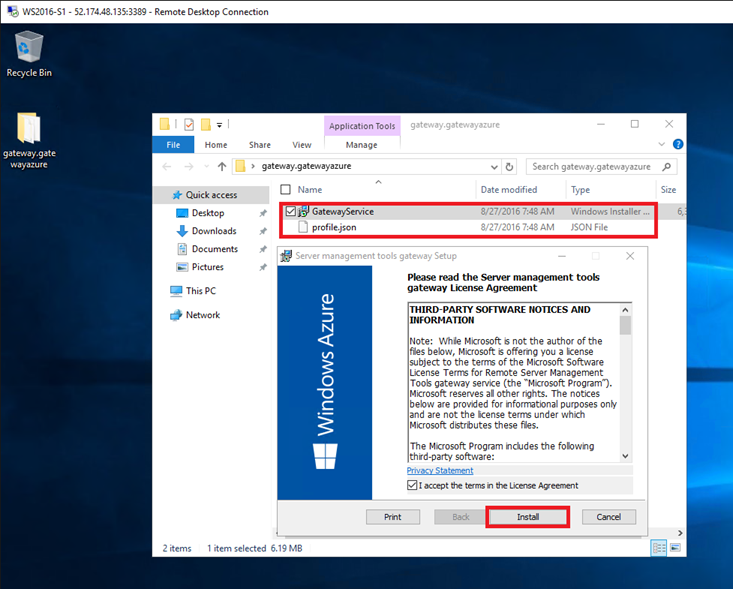Select the profile.json file
733x589 pixels.
[334, 227]
